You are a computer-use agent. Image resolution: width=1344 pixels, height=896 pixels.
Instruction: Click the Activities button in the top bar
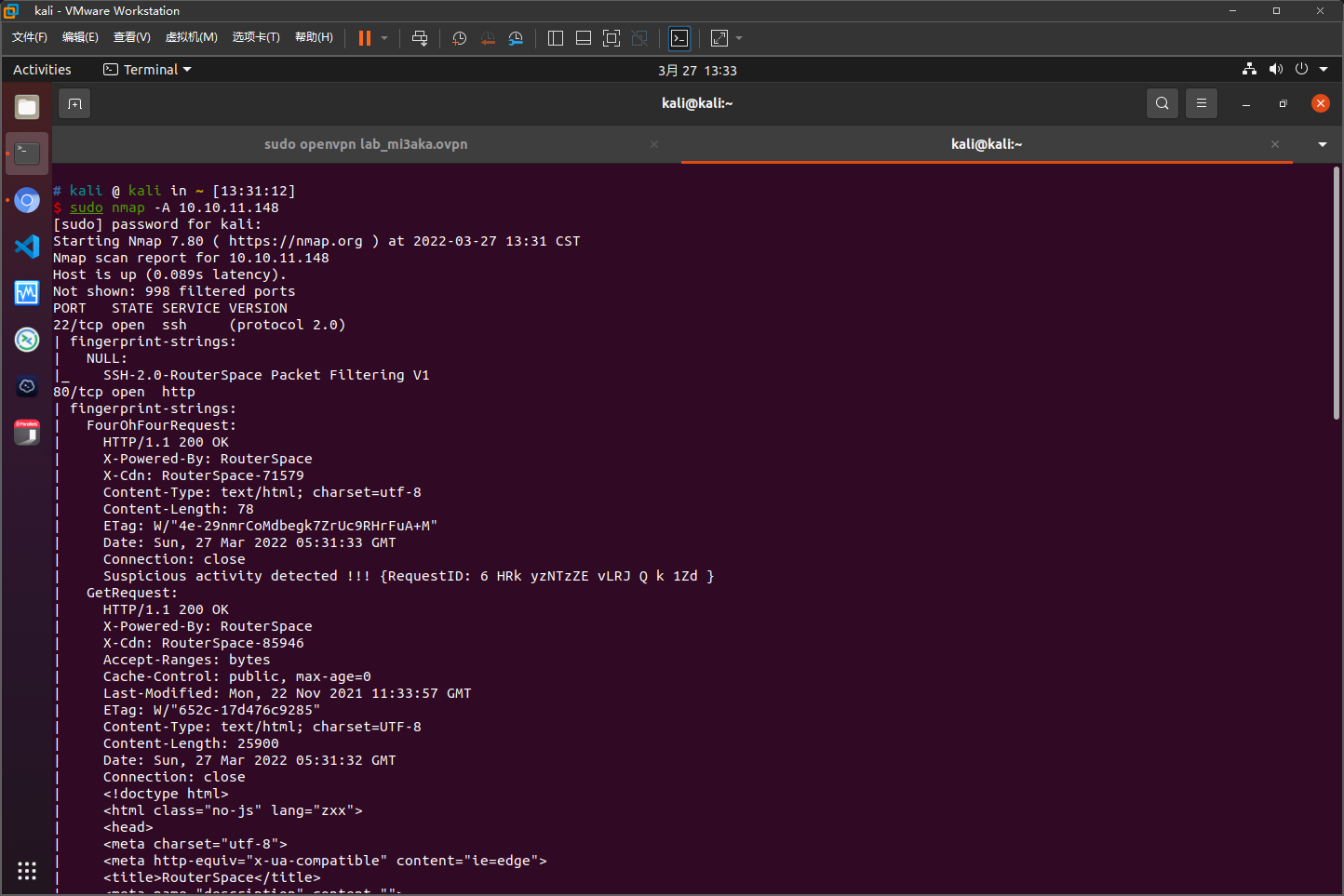(42, 70)
